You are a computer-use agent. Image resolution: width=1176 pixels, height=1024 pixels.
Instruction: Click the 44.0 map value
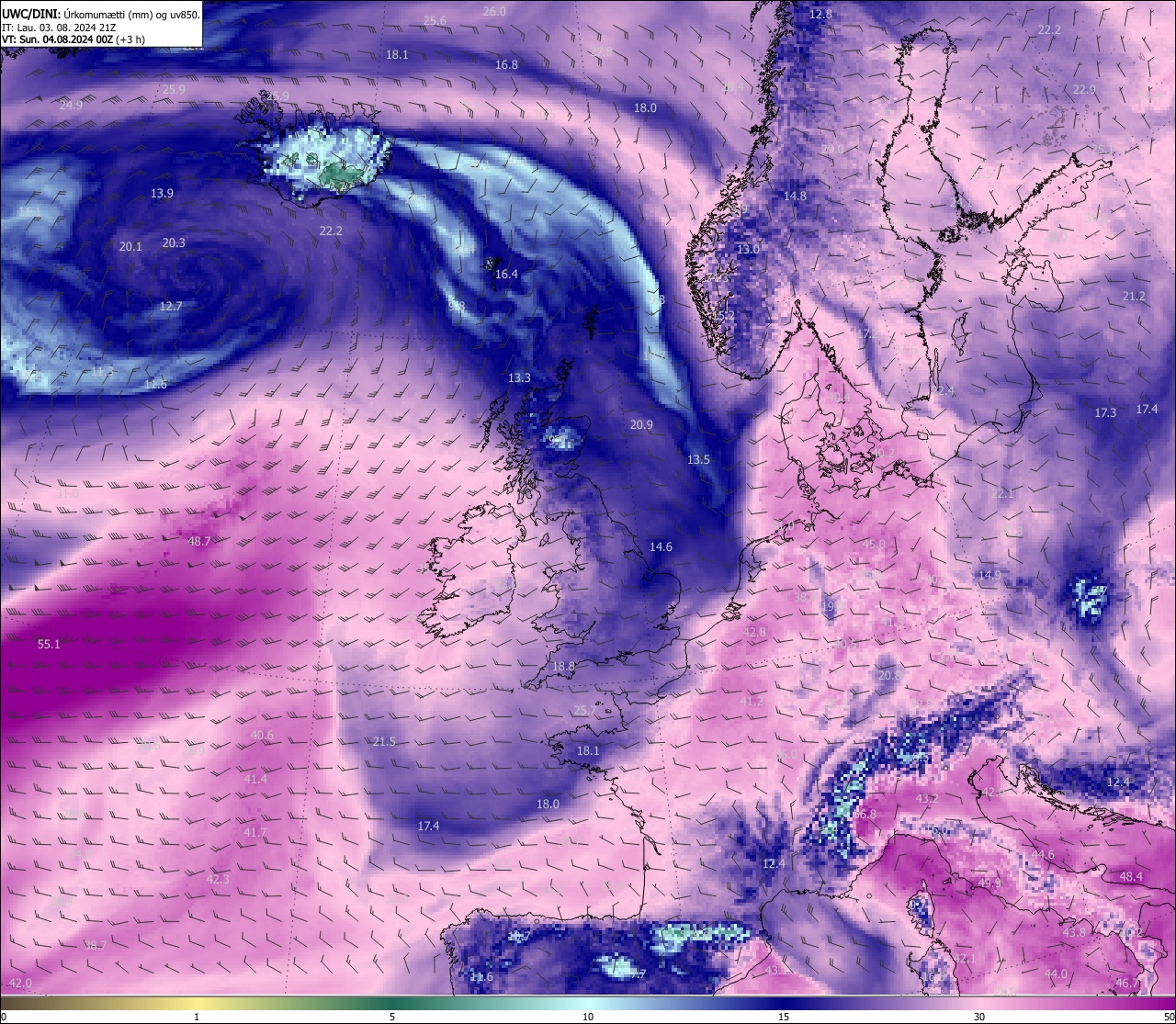pyautogui.click(x=1056, y=974)
